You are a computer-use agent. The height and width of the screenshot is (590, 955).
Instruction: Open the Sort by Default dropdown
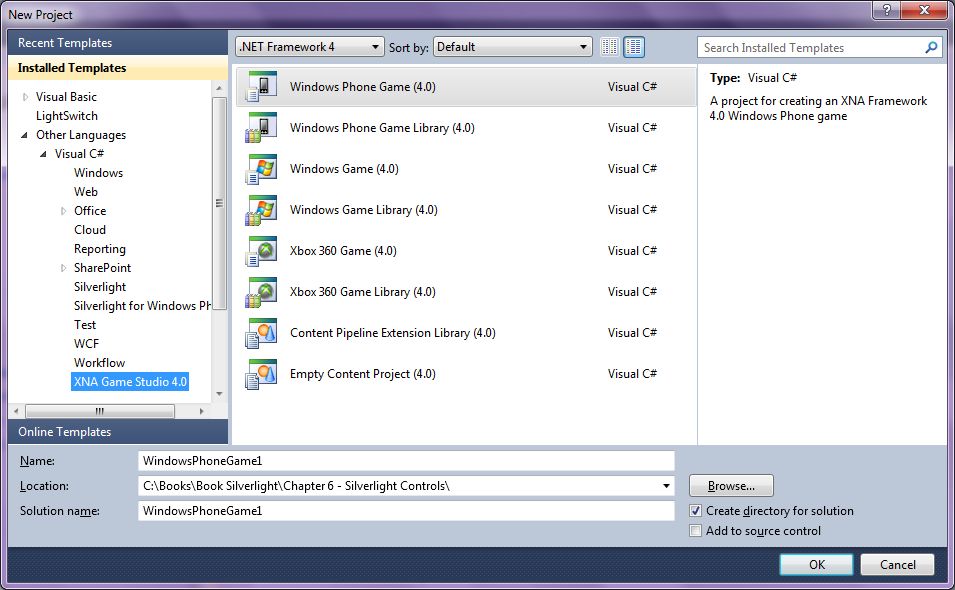[512, 47]
